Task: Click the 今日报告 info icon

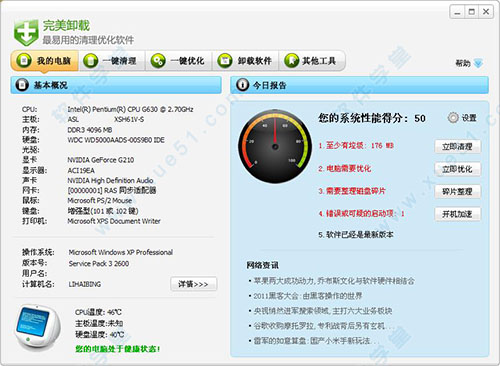Action: click(x=242, y=85)
